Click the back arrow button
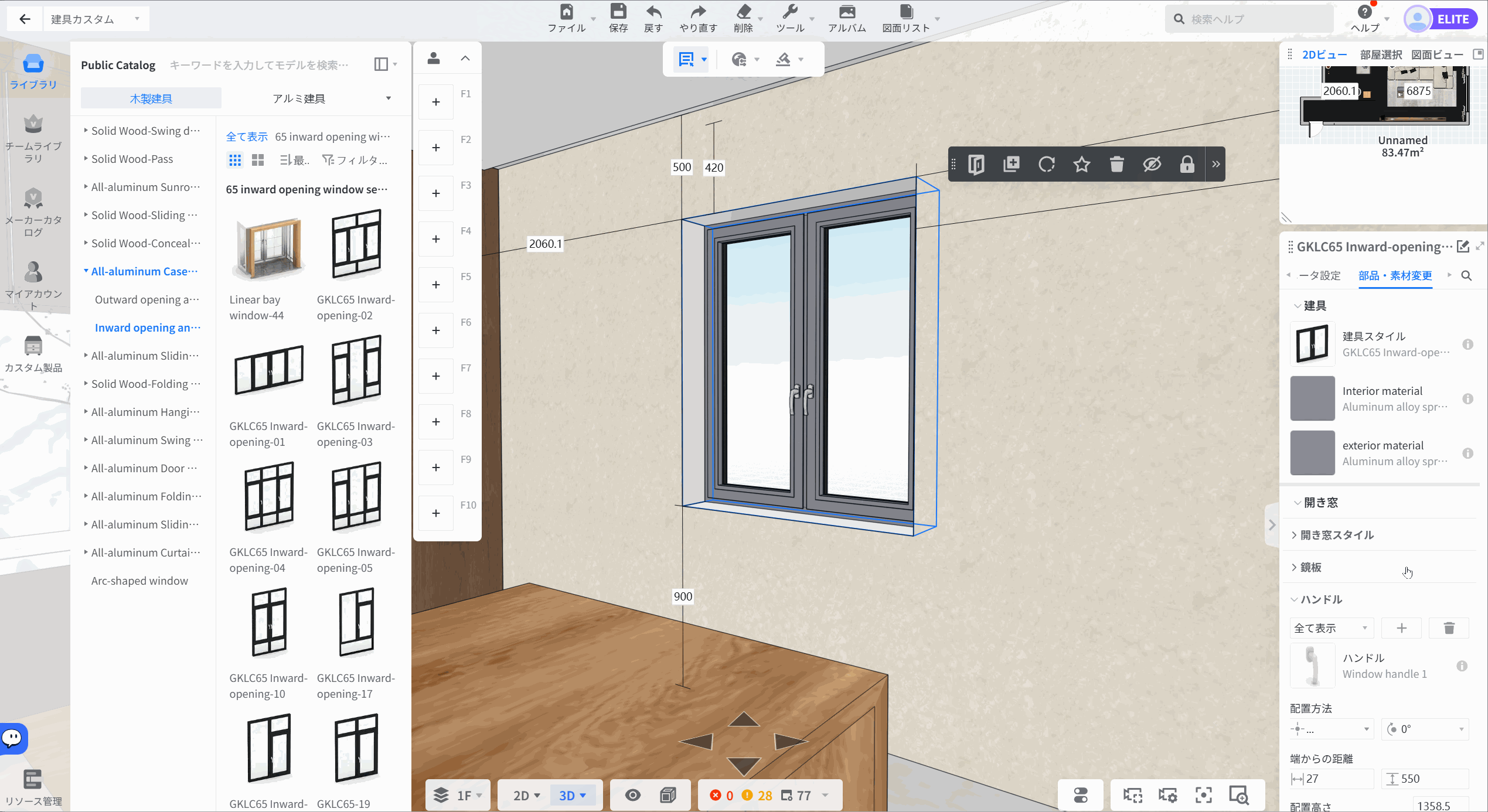 point(25,19)
